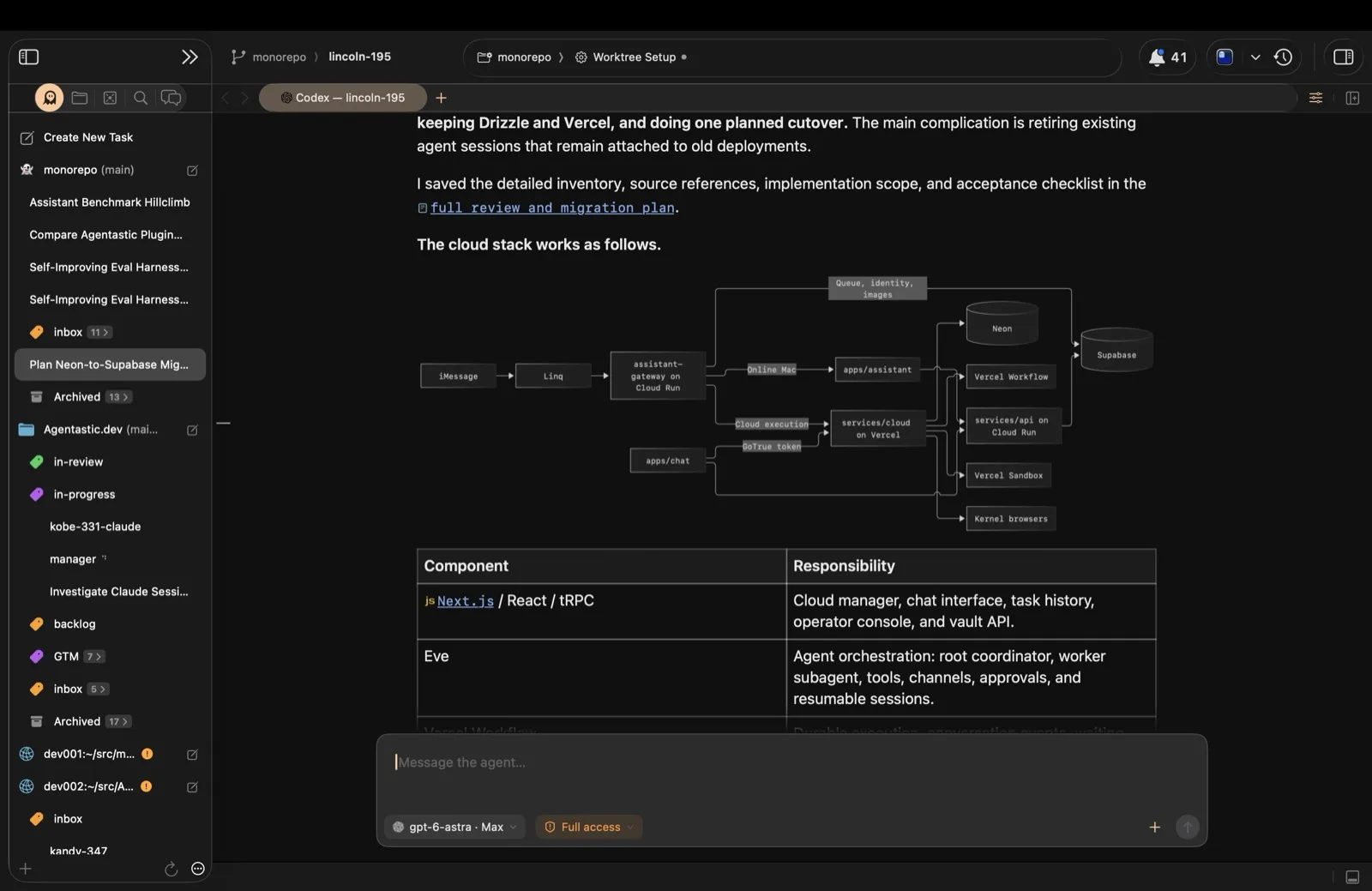Toggle the left sidebar panel icon

click(x=28, y=57)
